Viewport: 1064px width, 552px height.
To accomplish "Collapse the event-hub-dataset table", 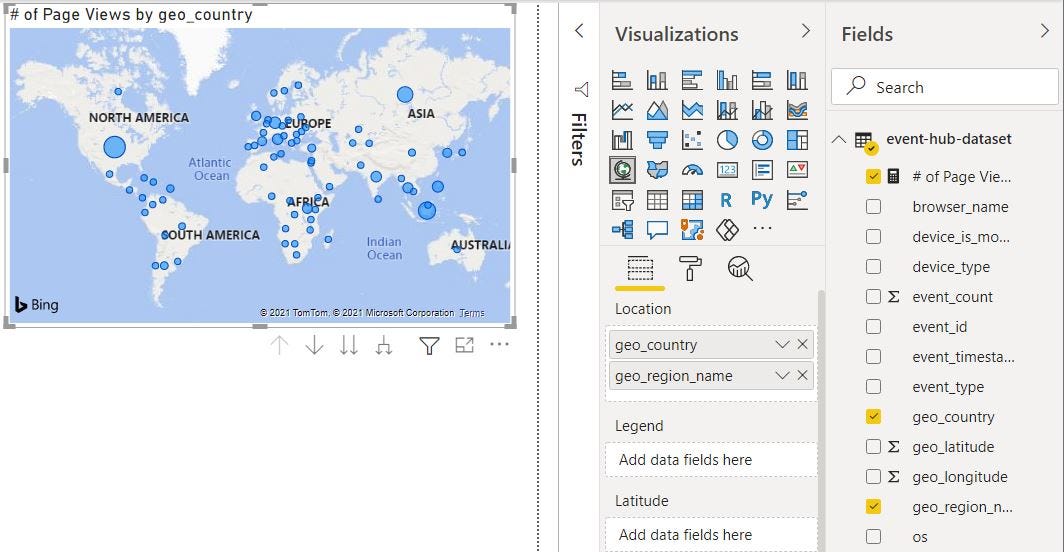I will (838, 139).
